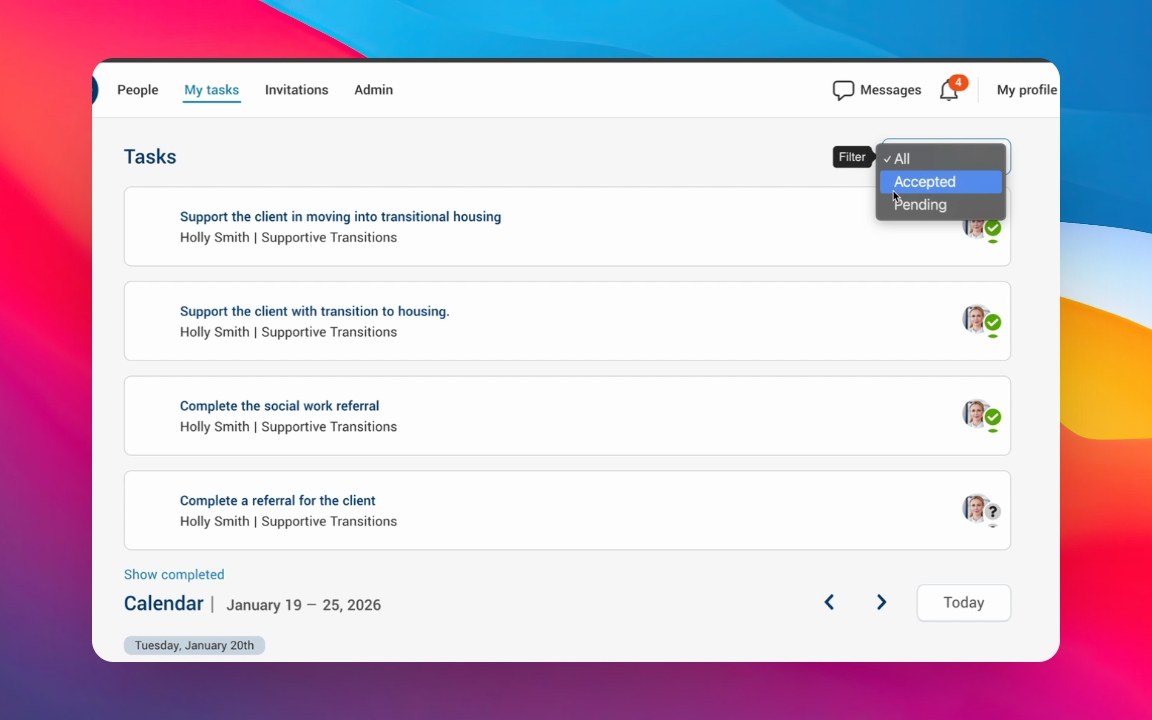Choose 'Pending' filter option
Screen dimensions: 1152x720
coord(940,205)
